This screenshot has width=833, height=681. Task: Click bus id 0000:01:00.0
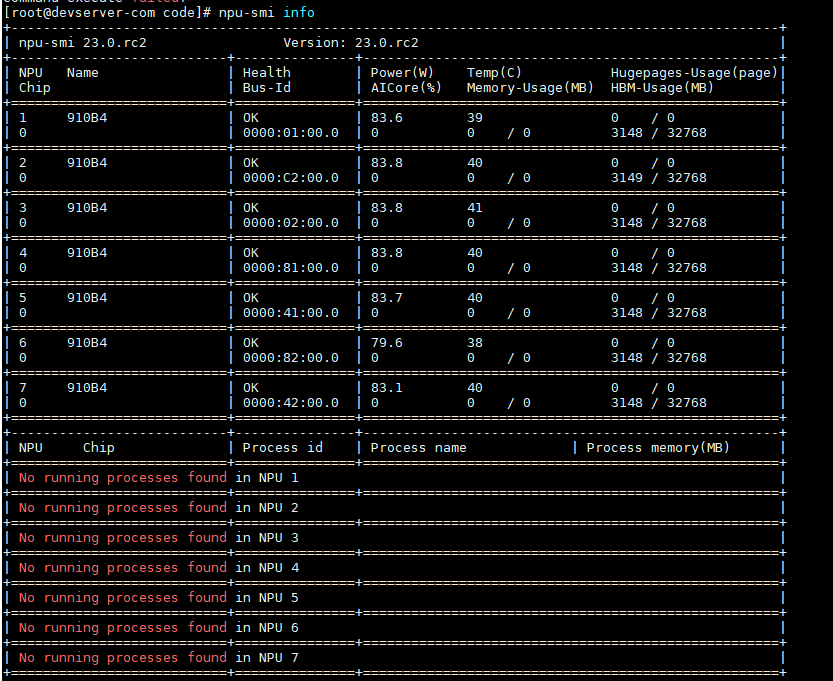click(x=291, y=133)
